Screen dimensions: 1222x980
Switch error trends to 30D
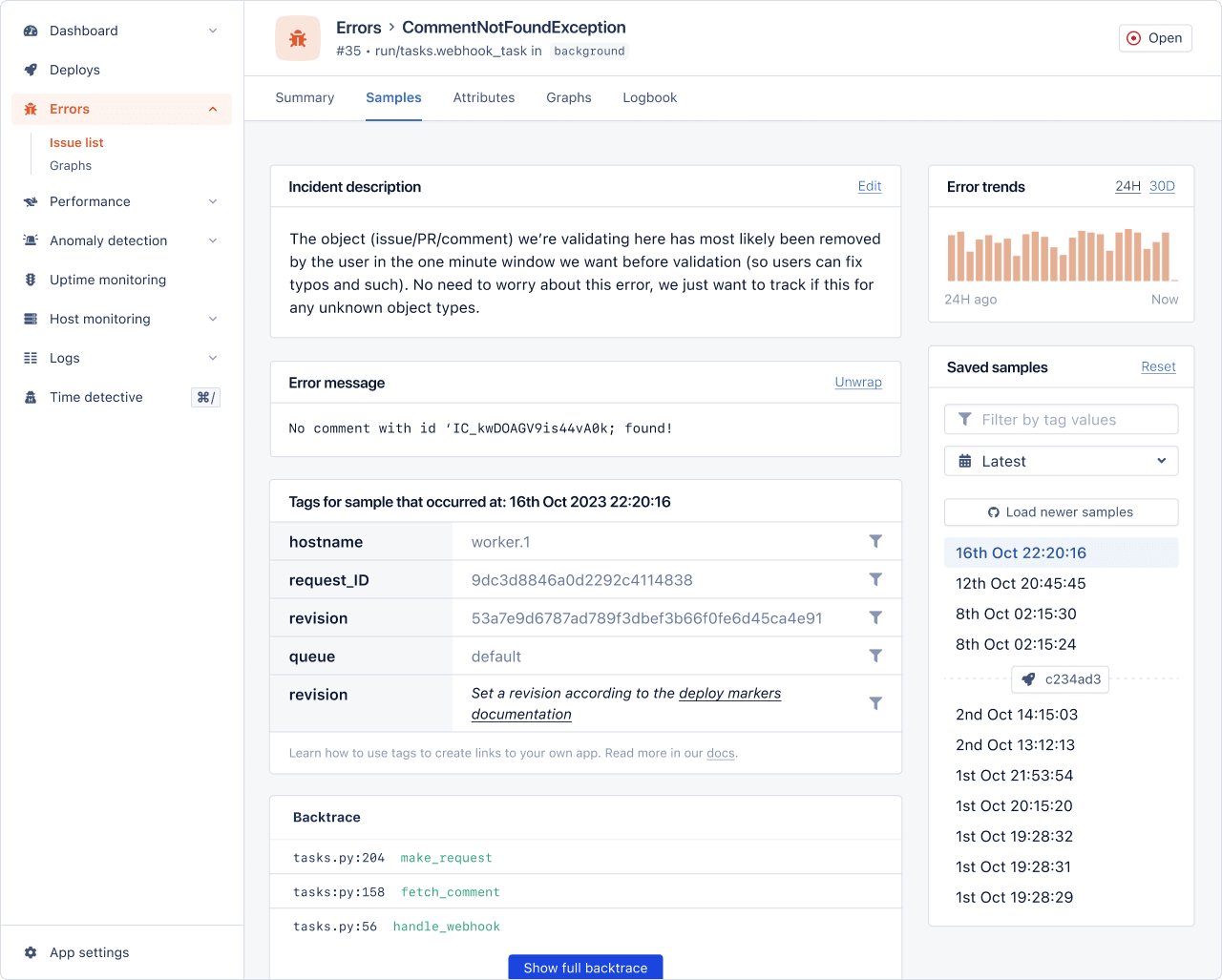pyautogui.click(x=1162, y=186)
